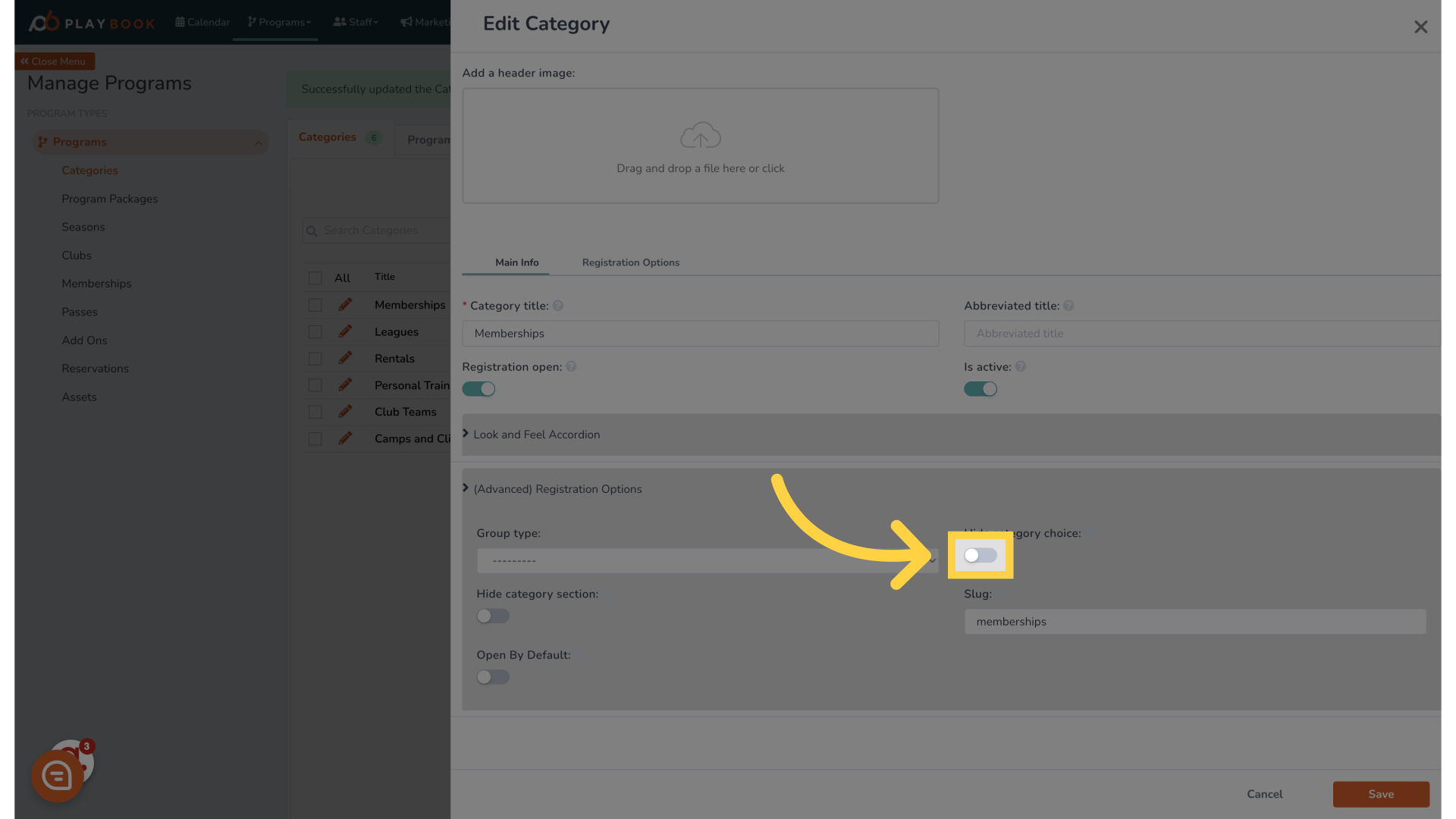This screenshot has height=819, width=1456.
Task: Open Clubs in sidebar
Action: pos(77,256)
